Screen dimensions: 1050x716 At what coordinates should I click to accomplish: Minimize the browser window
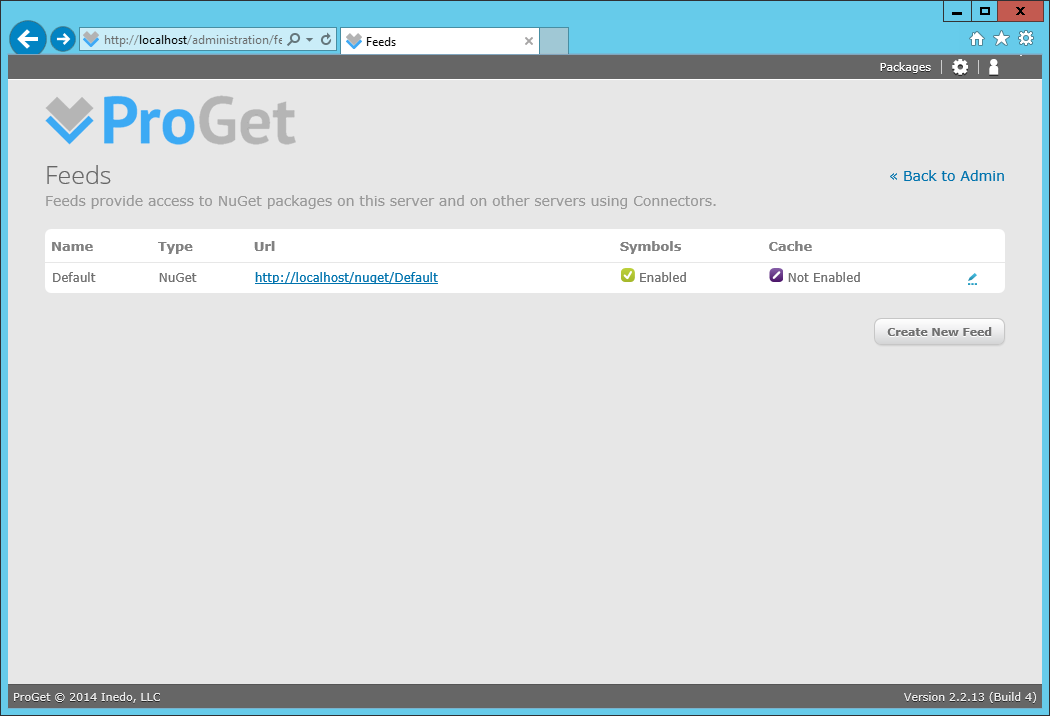pos(957,11)
